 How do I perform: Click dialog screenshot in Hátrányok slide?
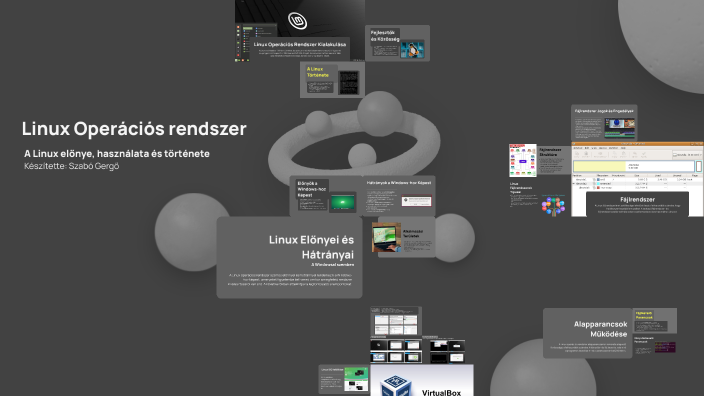[x=416, y=201]
